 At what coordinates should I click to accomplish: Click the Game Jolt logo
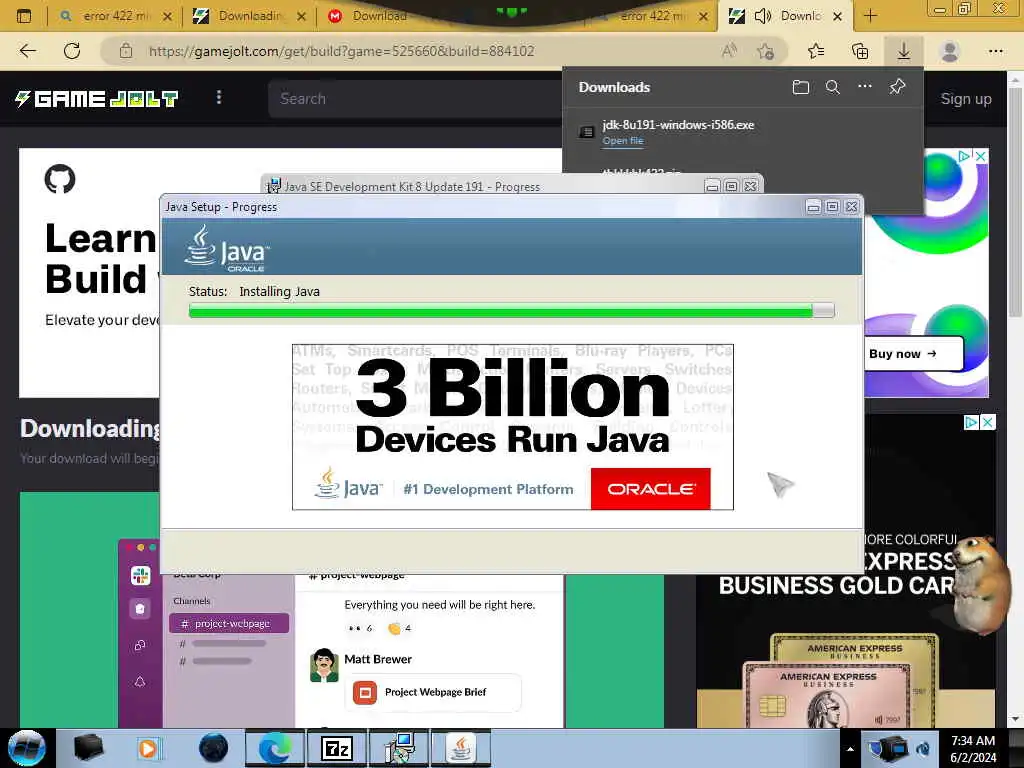point(97,99)
